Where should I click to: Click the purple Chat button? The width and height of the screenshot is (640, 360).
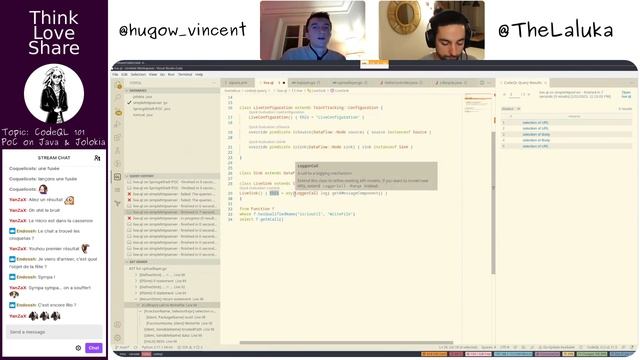pos(93,348)
